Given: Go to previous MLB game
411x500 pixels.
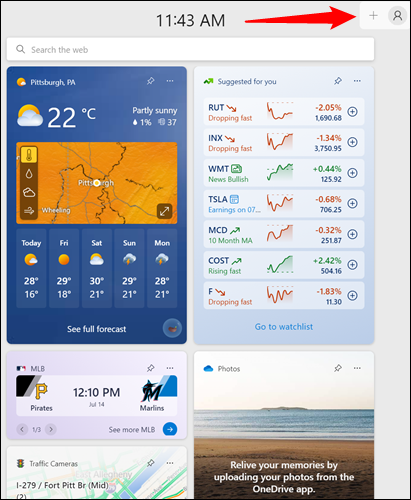Looking at the screenshot, I should (22, 429).
